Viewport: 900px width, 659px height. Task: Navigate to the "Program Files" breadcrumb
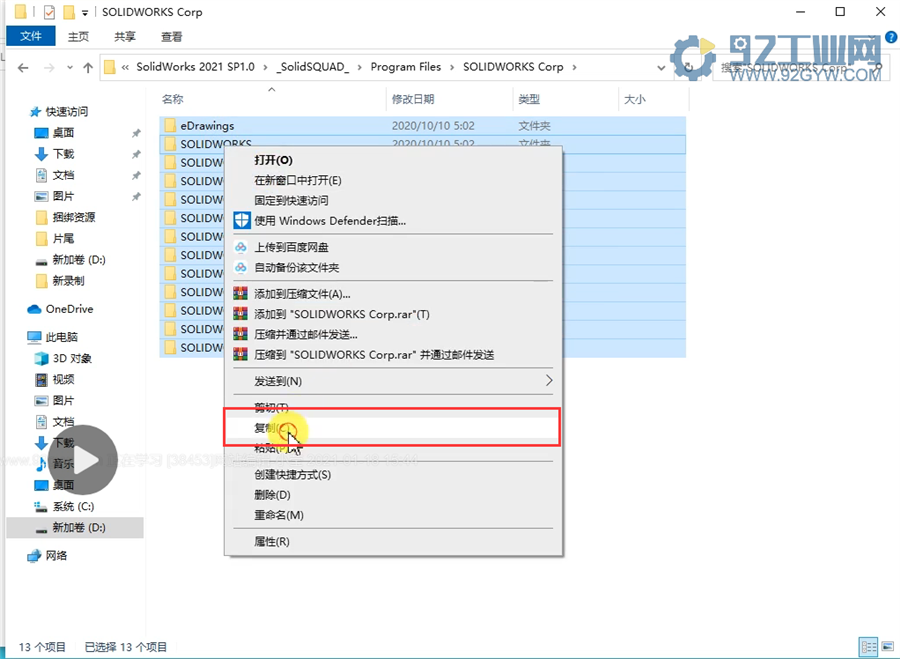tap(406, 67)
